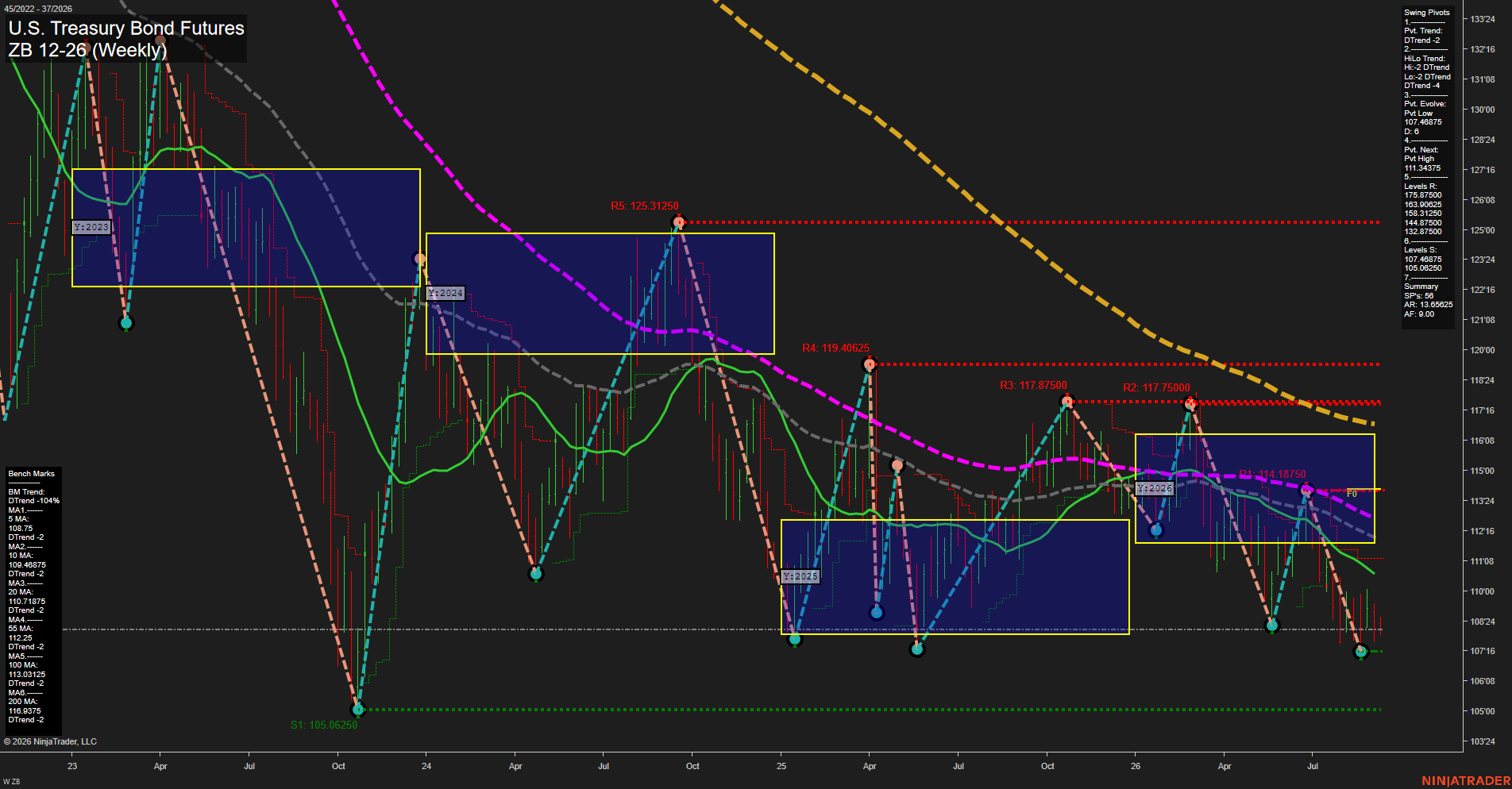
Task: Click the F0 marker label
Action: 1352,494
